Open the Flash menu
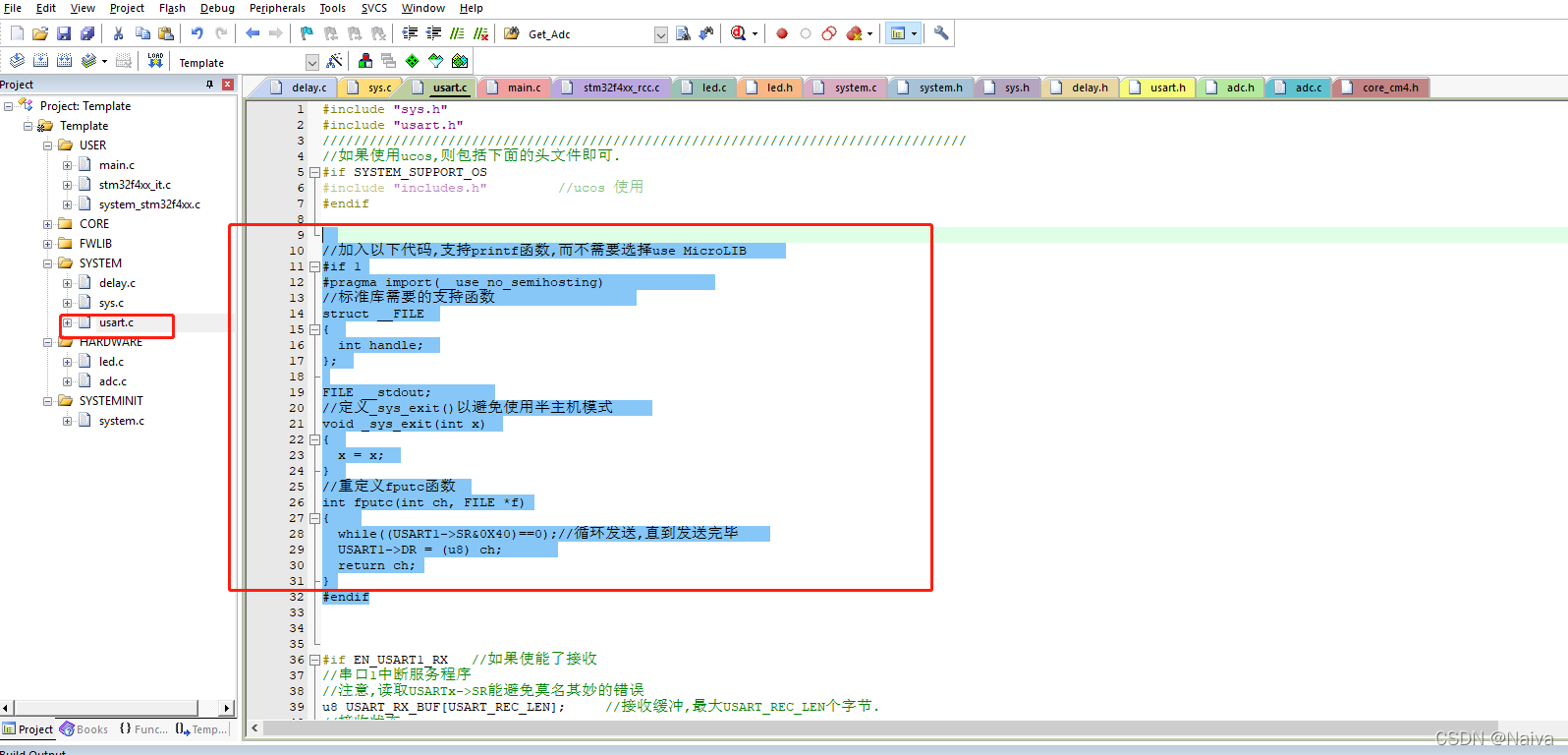1568x755 pixels. coord(172,8)
